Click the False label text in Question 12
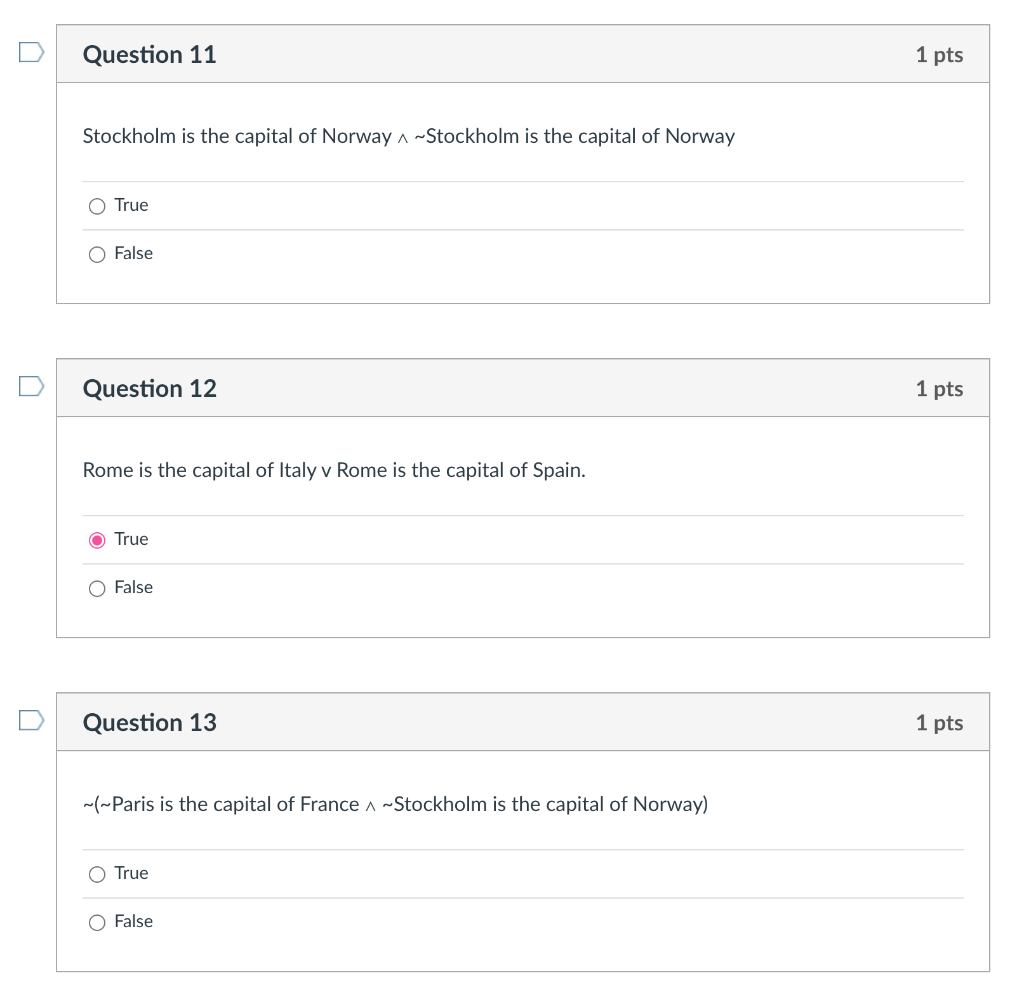Screen dimensions: 1024x985 tap(135, 587)
